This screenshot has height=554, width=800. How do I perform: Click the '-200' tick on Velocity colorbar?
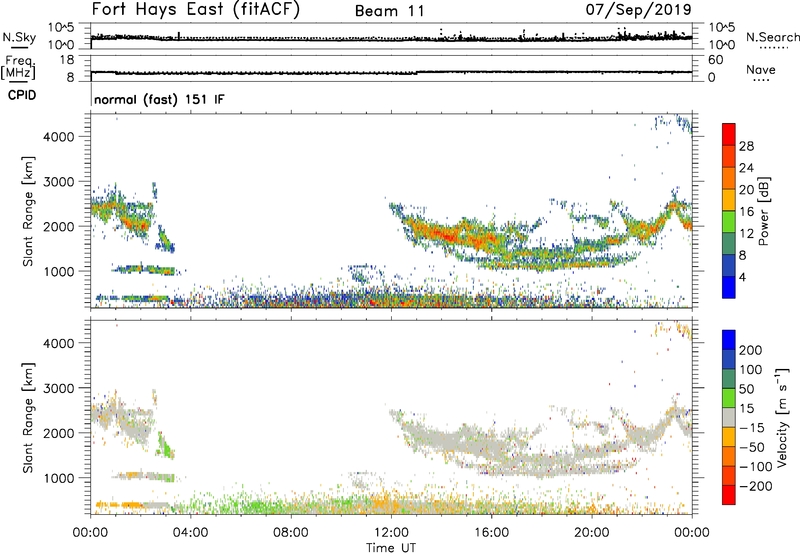coord(756,486)
